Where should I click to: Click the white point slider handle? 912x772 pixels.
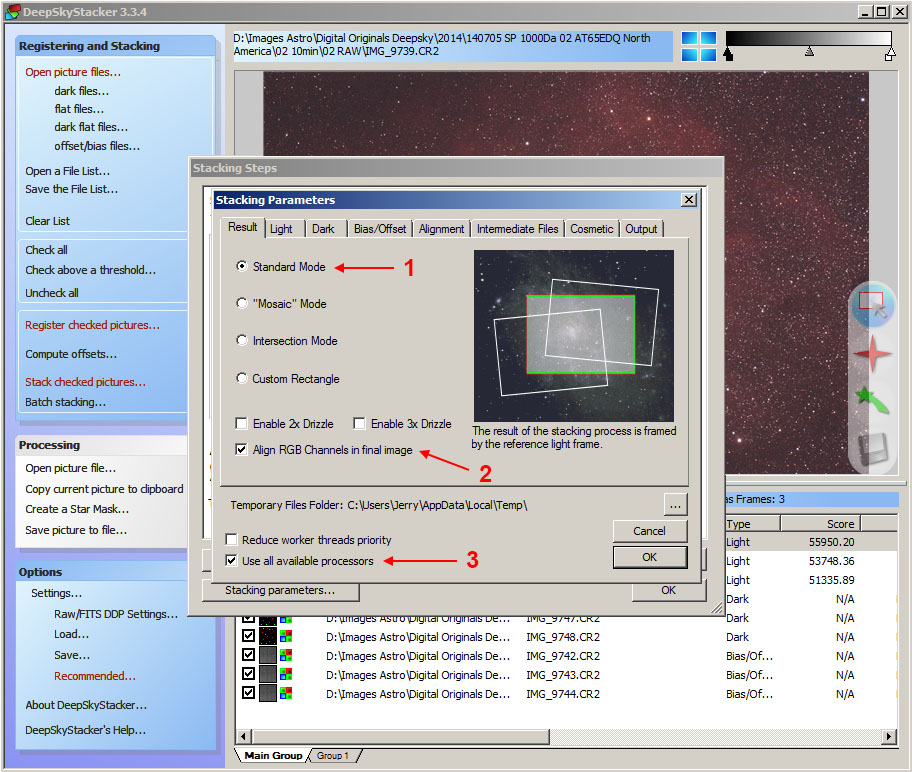coord(890,55)
